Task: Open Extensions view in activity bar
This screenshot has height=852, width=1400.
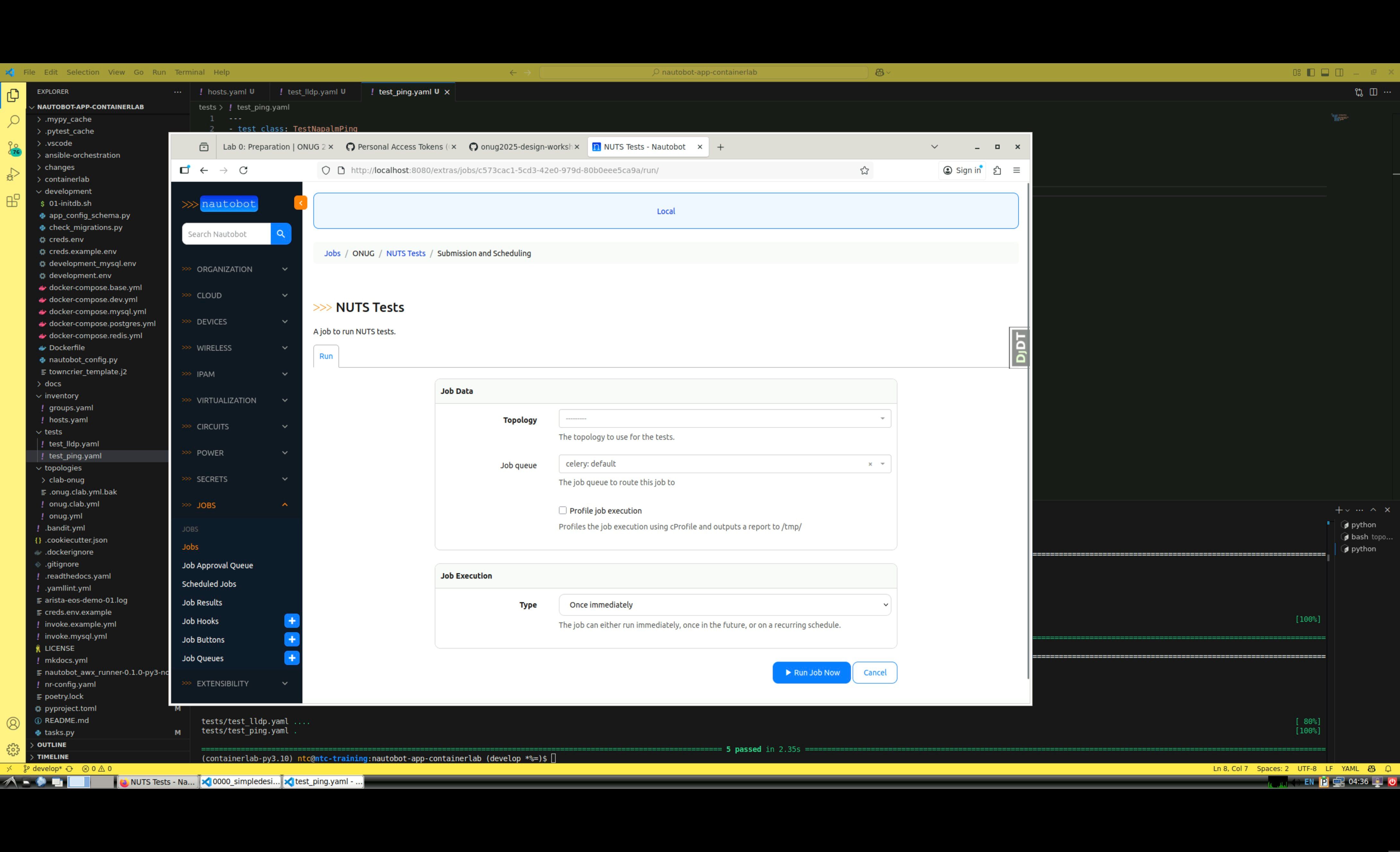Action: coord(13,200)
